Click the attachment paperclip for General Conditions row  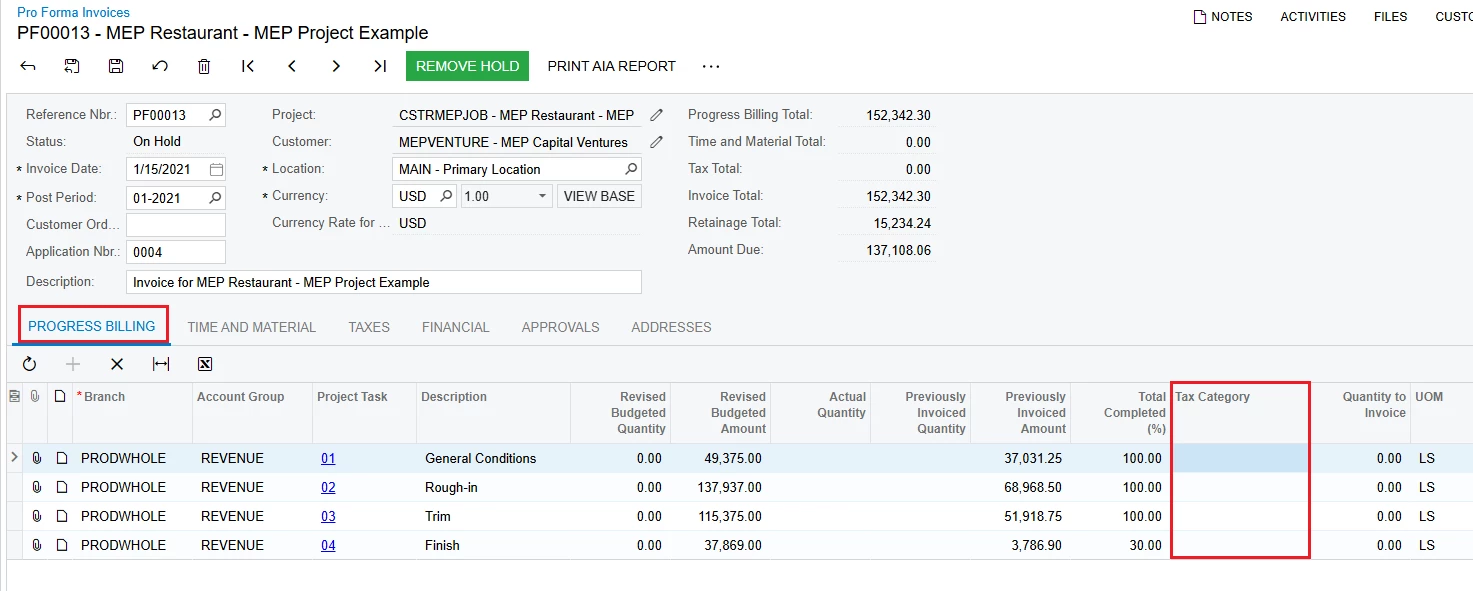coord(37,458)
